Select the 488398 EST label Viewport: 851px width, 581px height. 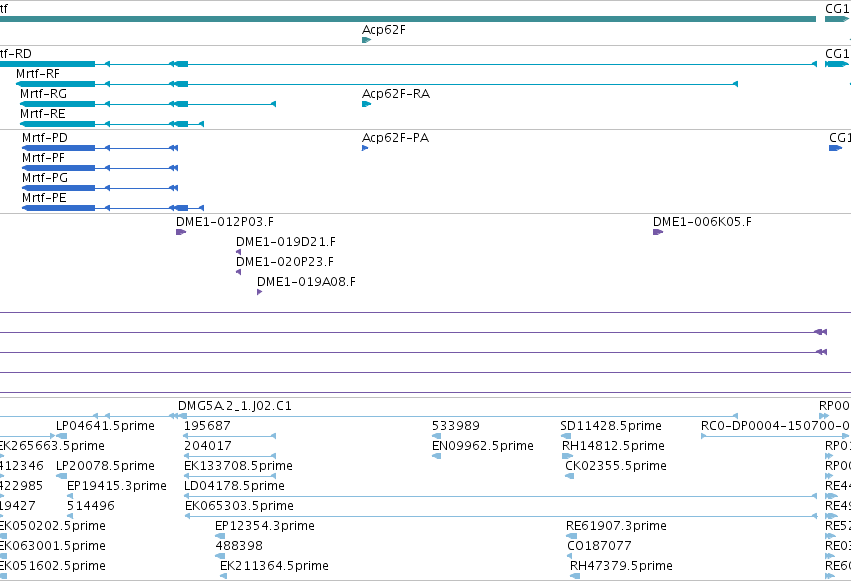[239, 546]
